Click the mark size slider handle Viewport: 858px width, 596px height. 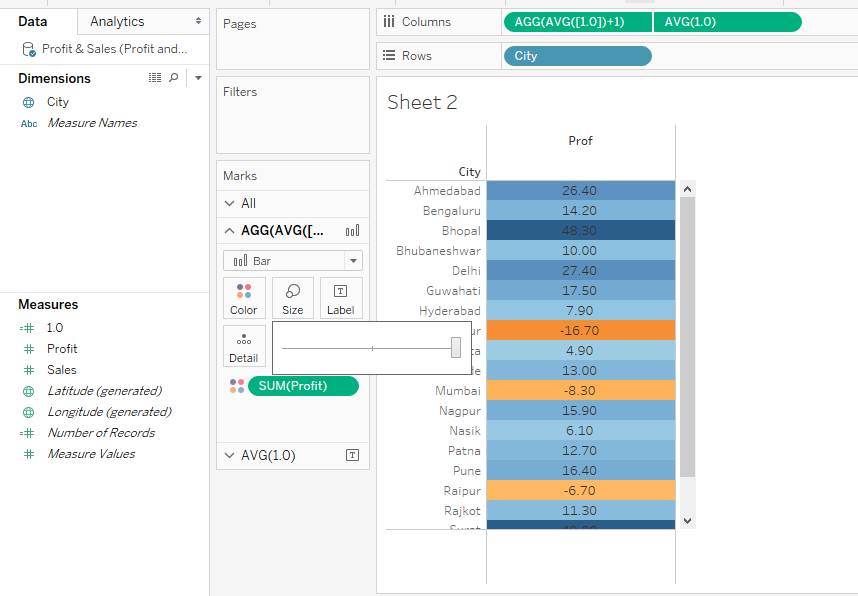point(456,347)
